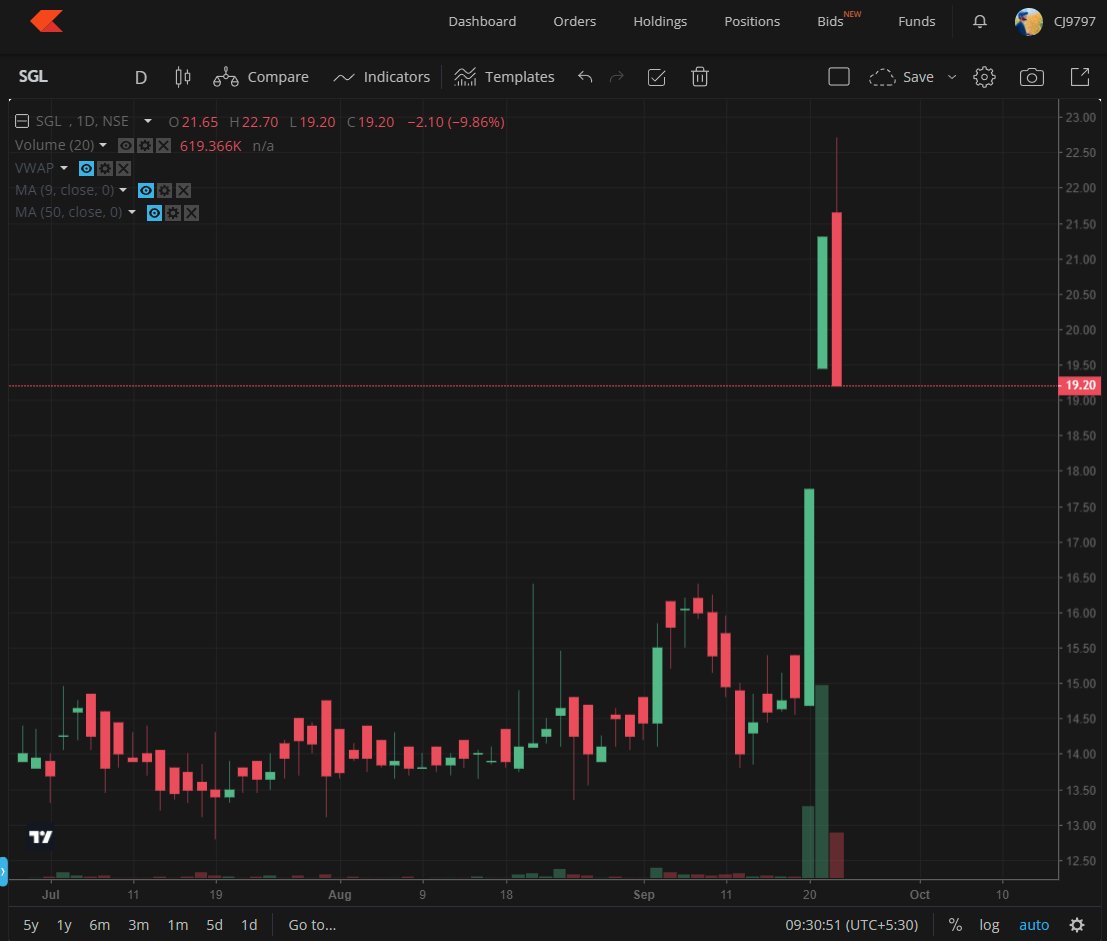Redo the chart action
The width and height of the screenshot is (1107, 941).
point(616,76)
